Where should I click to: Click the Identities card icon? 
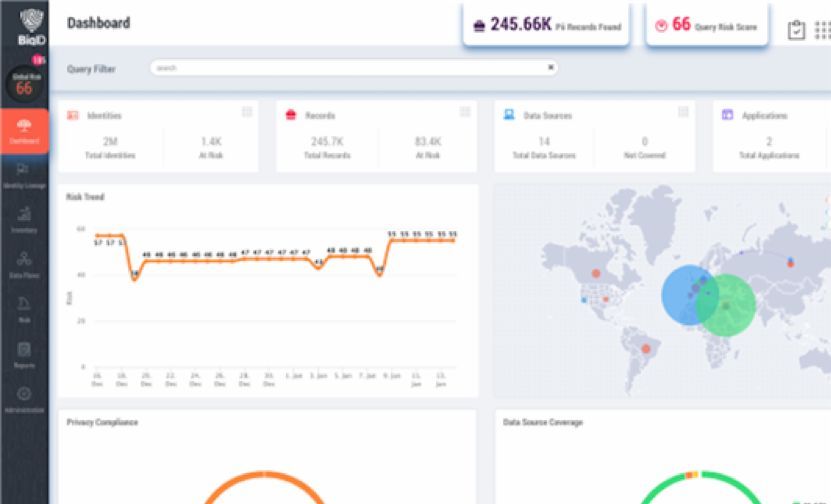[x=73, y=115]
